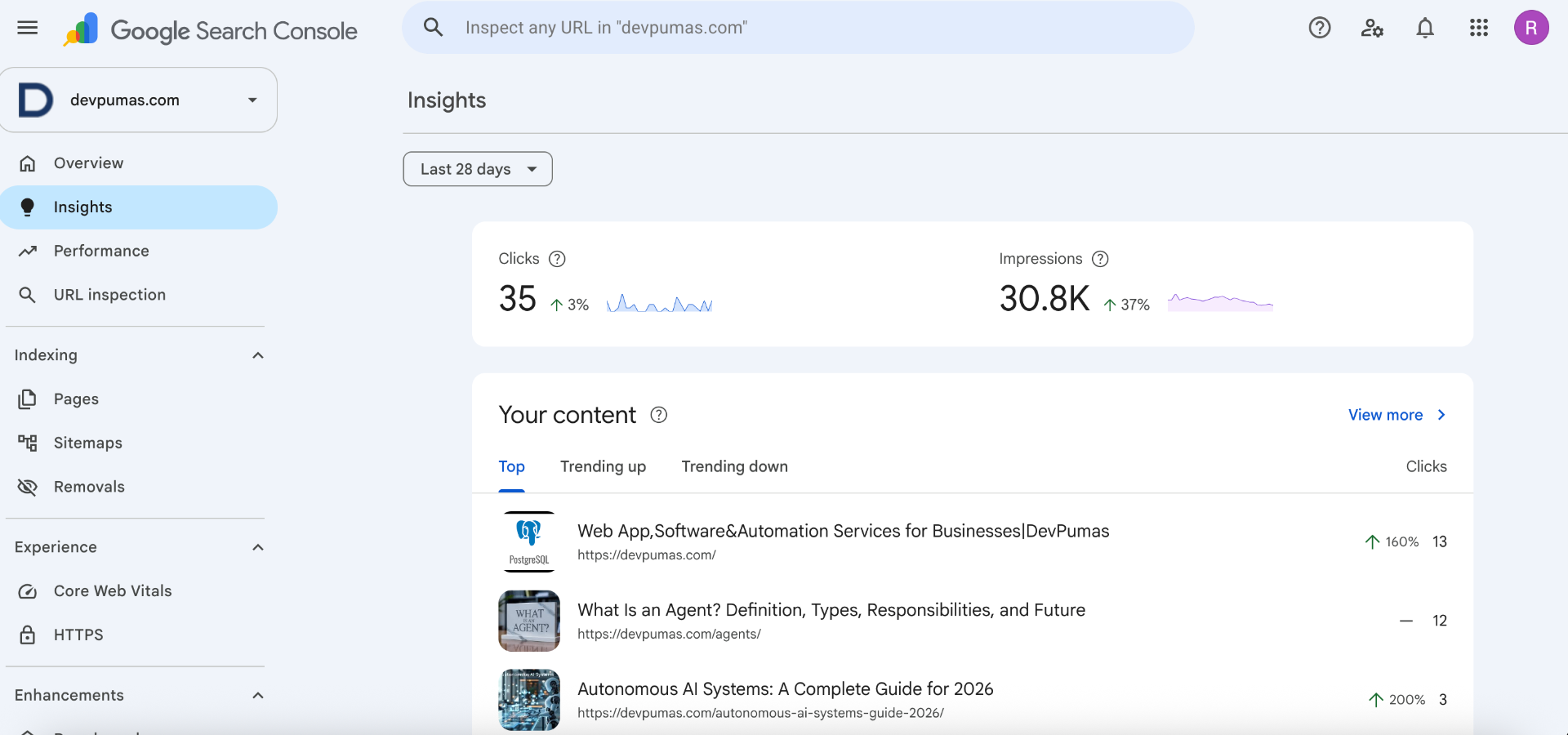The image size is (1568, 735).
Task: Click the Autonomous AI Systems thumbnail
Action: (x=529, y=700)
